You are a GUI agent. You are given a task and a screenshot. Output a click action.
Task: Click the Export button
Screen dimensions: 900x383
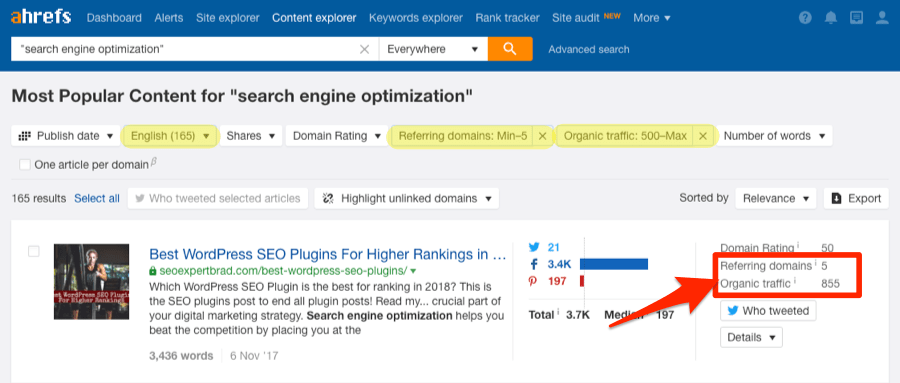click(856, 199)
